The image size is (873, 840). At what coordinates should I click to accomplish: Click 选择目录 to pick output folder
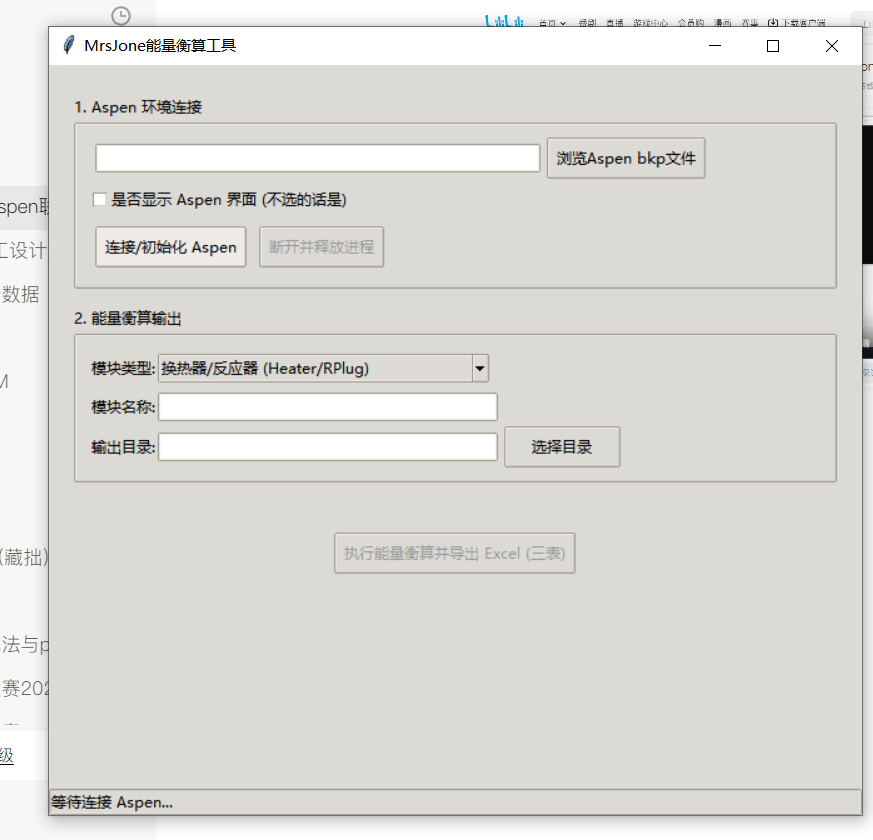(x=562, y=447)
